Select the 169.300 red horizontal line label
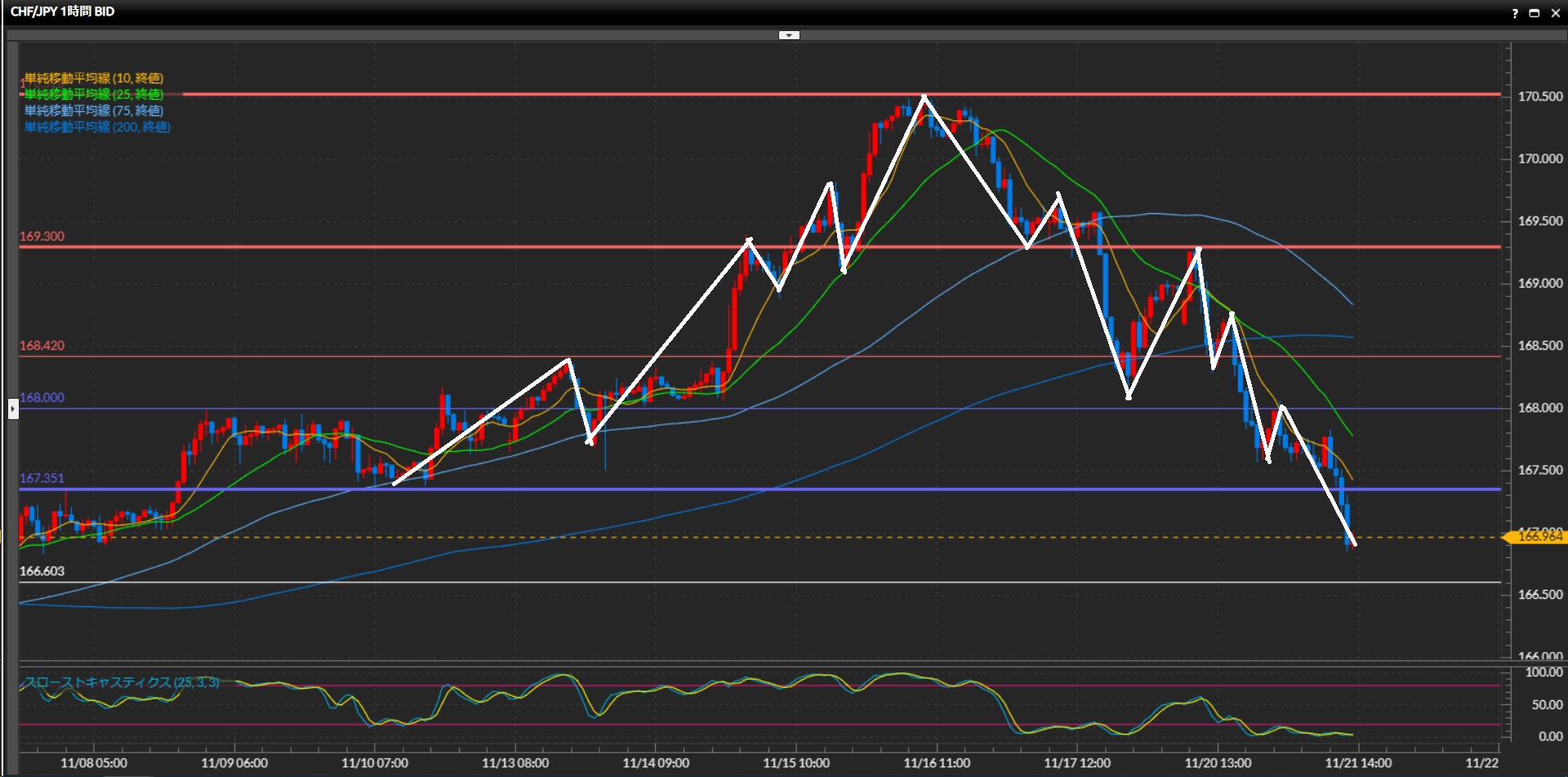The width and height of the screenshot is (1568, 777). point(42,236)
